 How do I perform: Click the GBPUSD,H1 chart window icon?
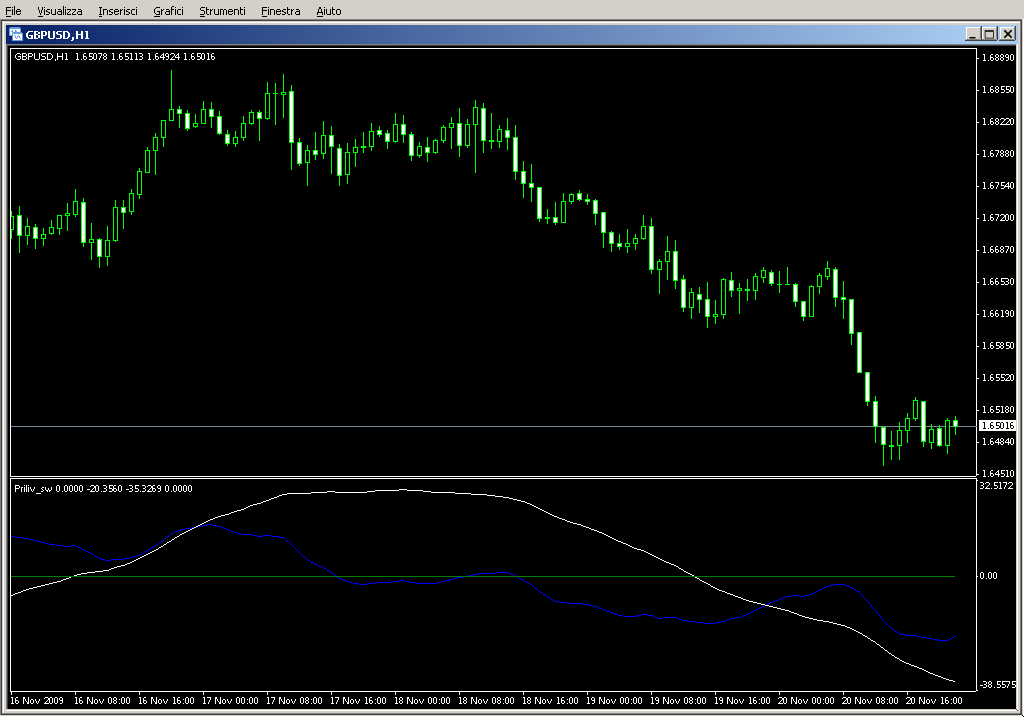(x=16, y=35)
